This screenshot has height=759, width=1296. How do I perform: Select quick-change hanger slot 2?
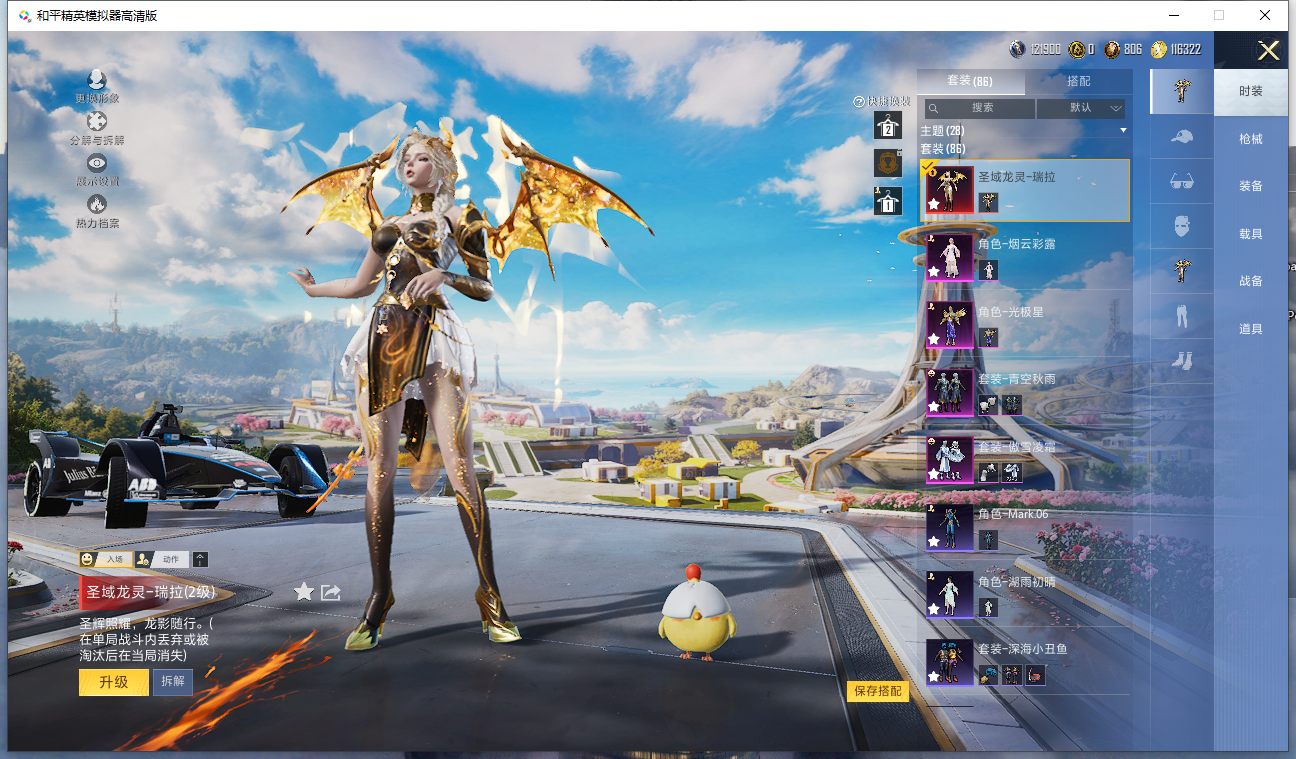point(888,126)
